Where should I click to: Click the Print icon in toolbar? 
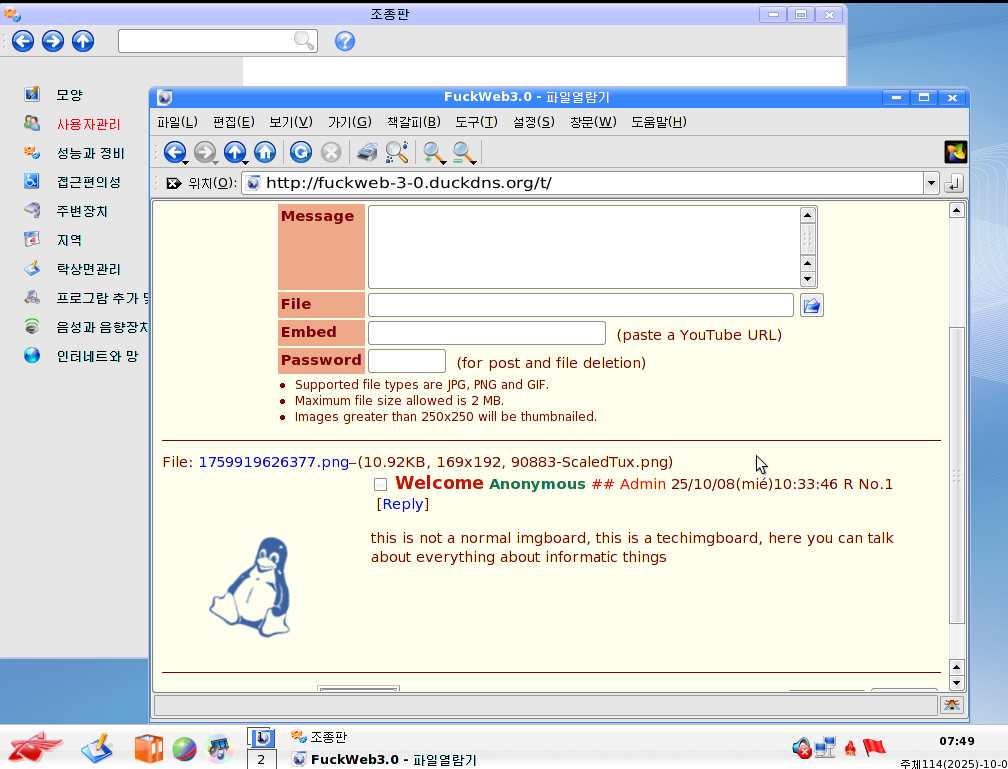click(x=367, y=152)
